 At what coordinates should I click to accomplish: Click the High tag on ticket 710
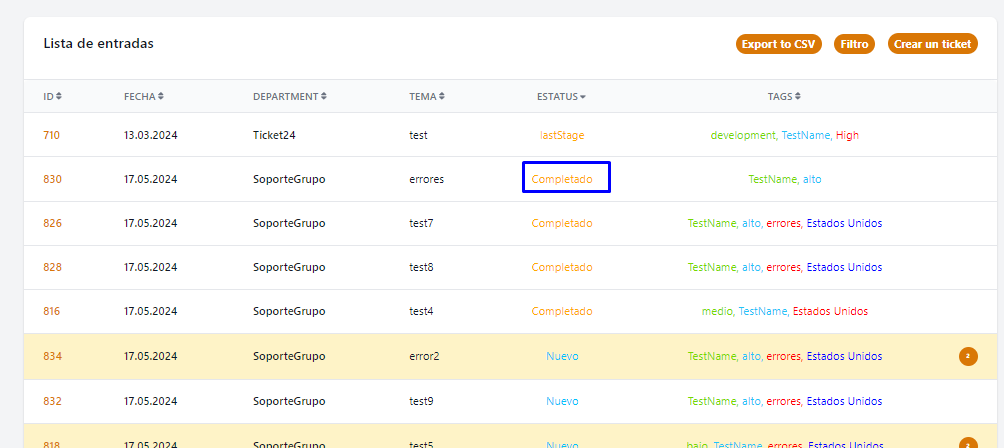tap(847, 135)
